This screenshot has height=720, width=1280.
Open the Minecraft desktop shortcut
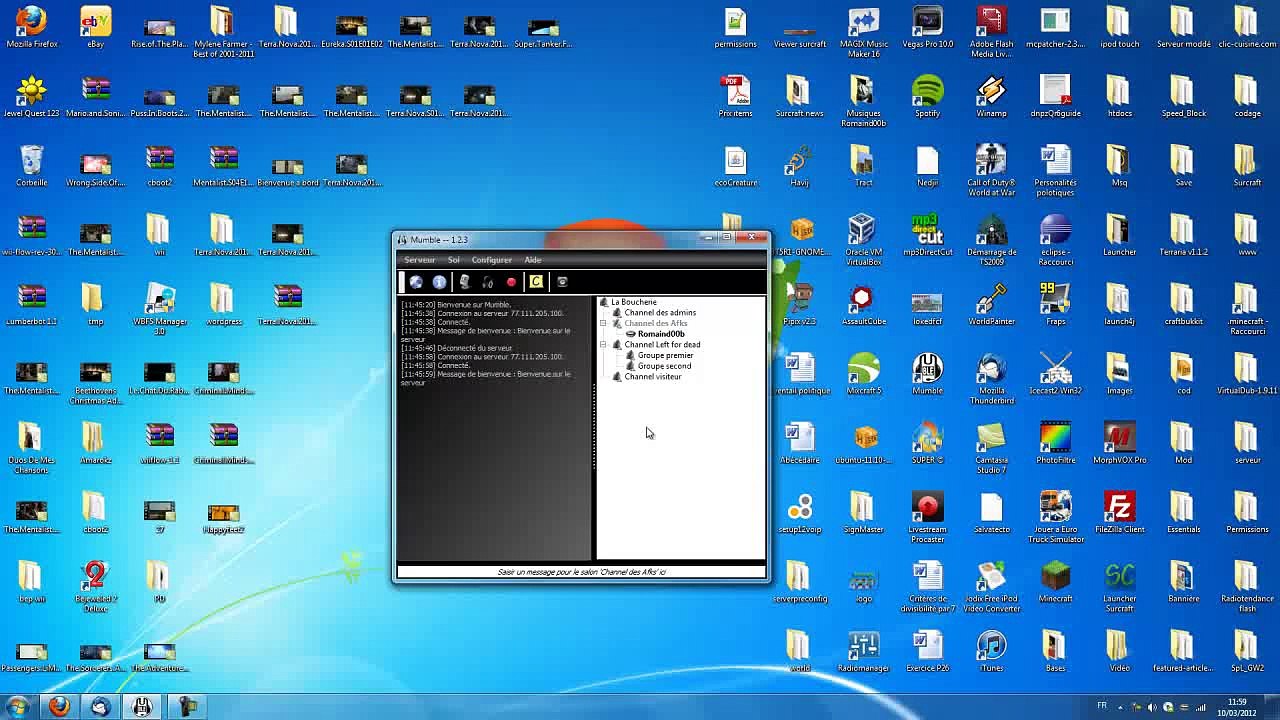coord(1055,581)
